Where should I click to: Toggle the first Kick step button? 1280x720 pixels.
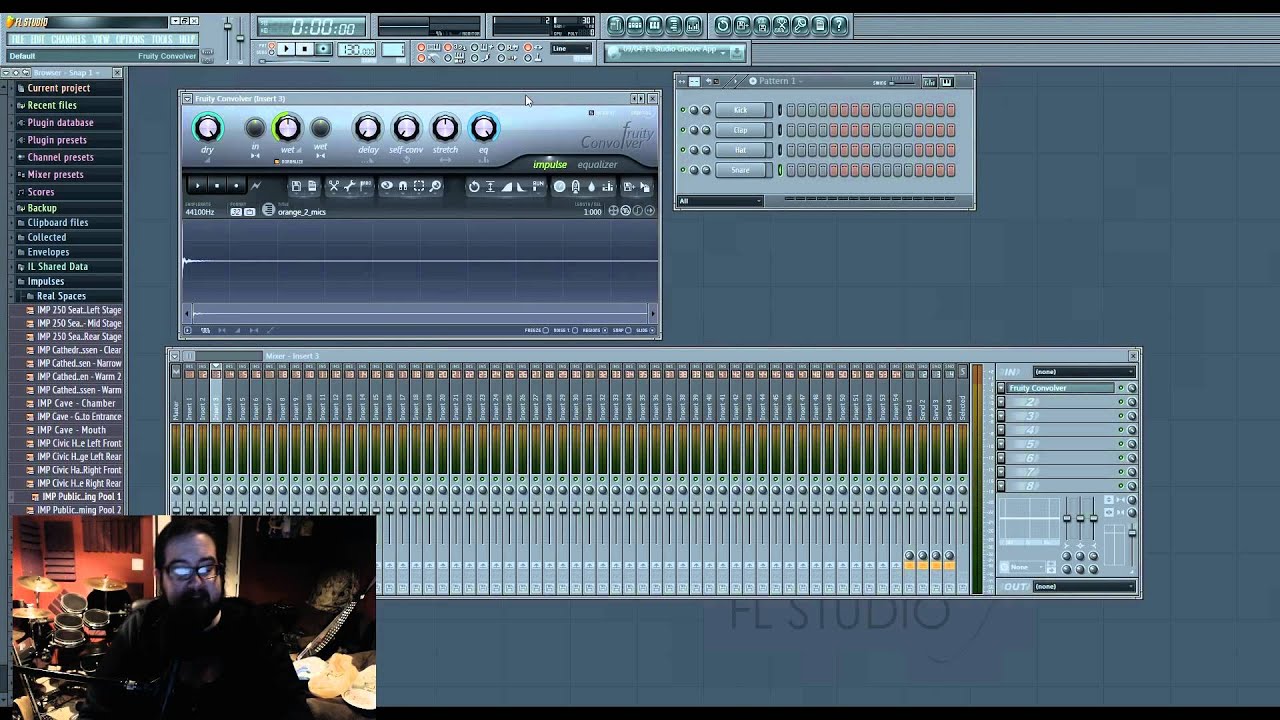pyautogui.click(x=791, y=110)
